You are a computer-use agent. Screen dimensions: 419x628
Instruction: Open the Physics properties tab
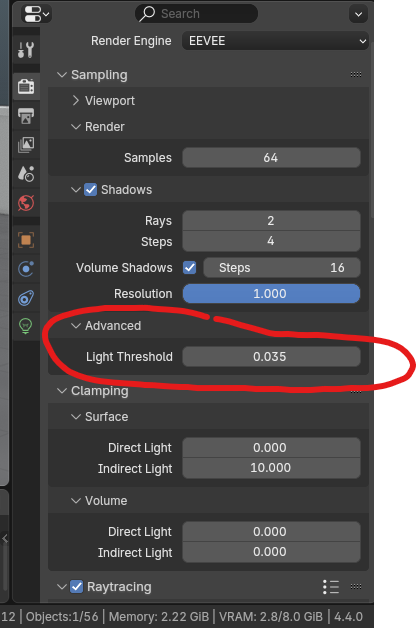tap(26, 269)
